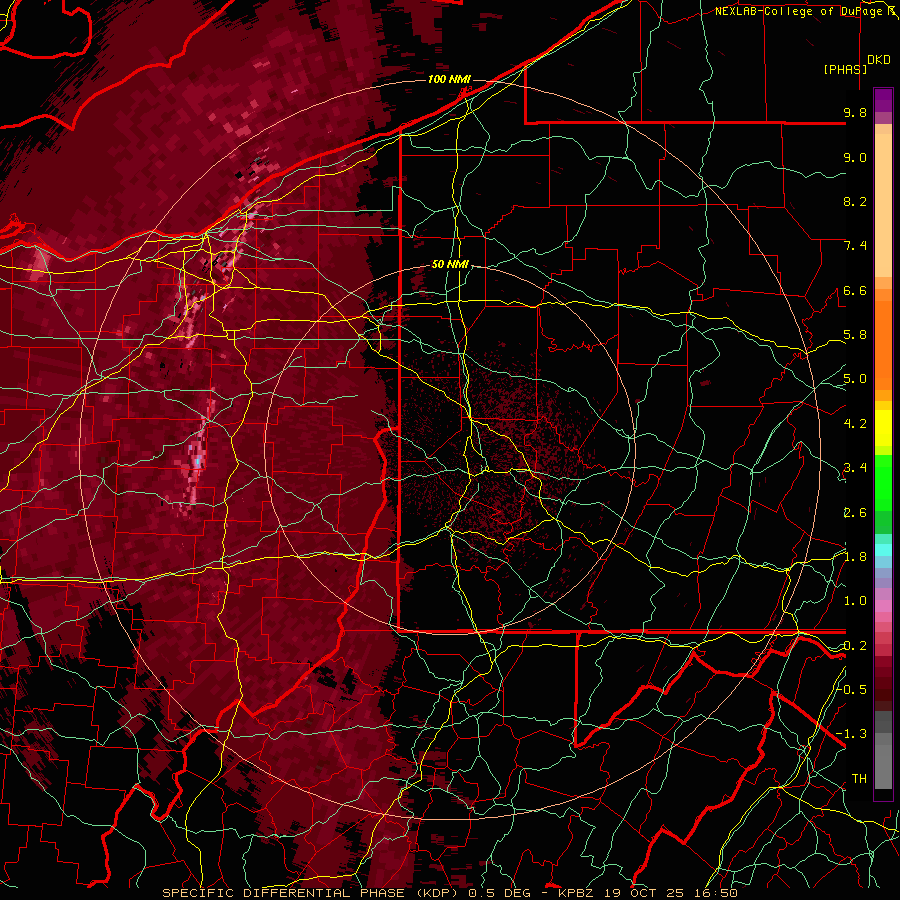This screenshot has height=900, width=900.
Task: Click the 100 NMI range ring label
Action: coord(449,79)
